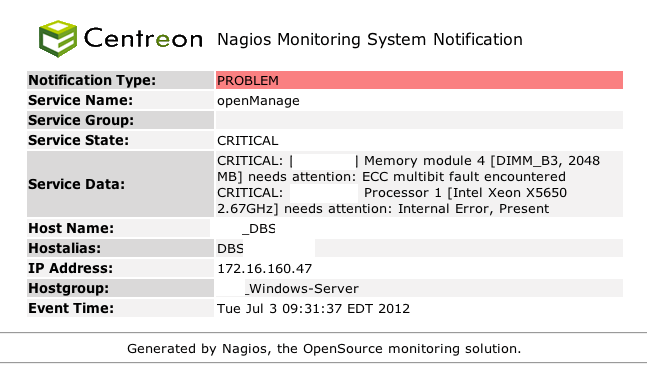Click the Notification Type label
647x375 pixels.
pos(92,80)
